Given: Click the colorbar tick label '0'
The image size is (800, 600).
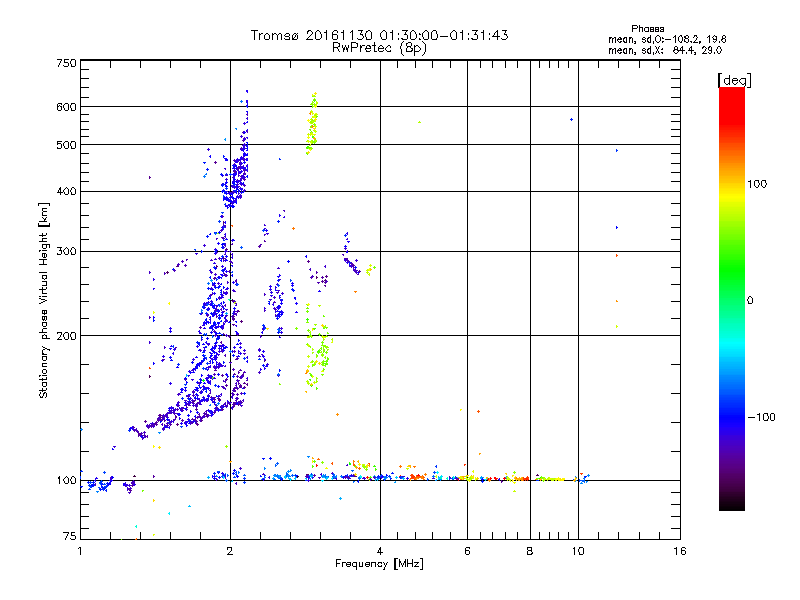Looking at the screenshot, I should pyautogui.click(x=750, y=300).
